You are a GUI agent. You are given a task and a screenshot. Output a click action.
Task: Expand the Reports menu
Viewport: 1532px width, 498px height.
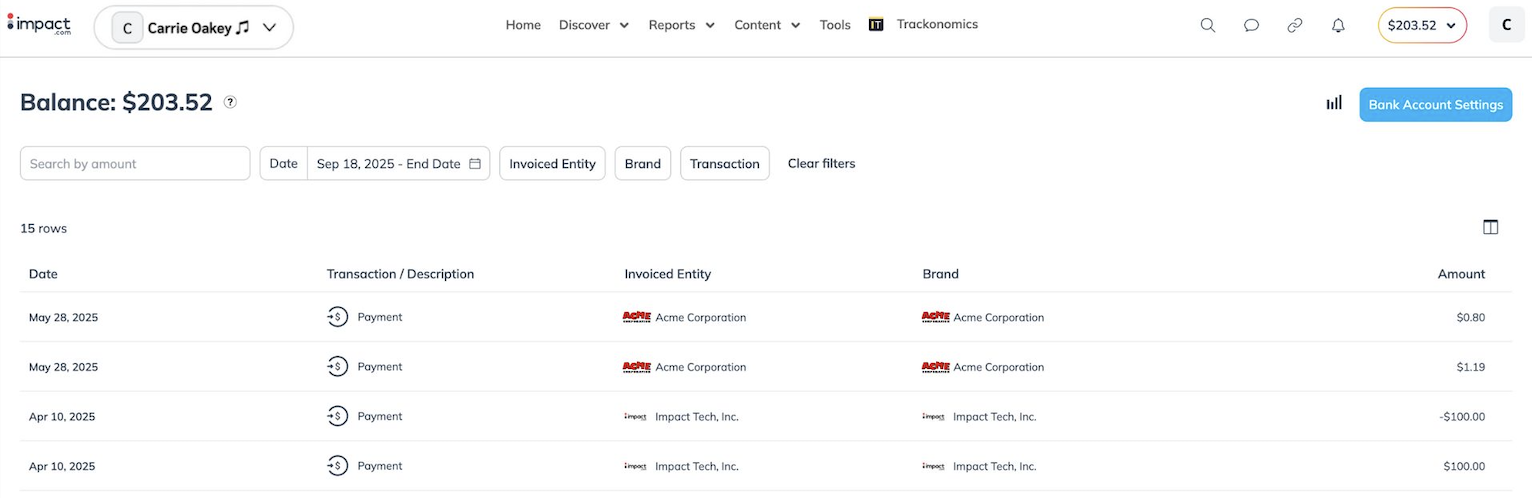click(x=681, y=25)
